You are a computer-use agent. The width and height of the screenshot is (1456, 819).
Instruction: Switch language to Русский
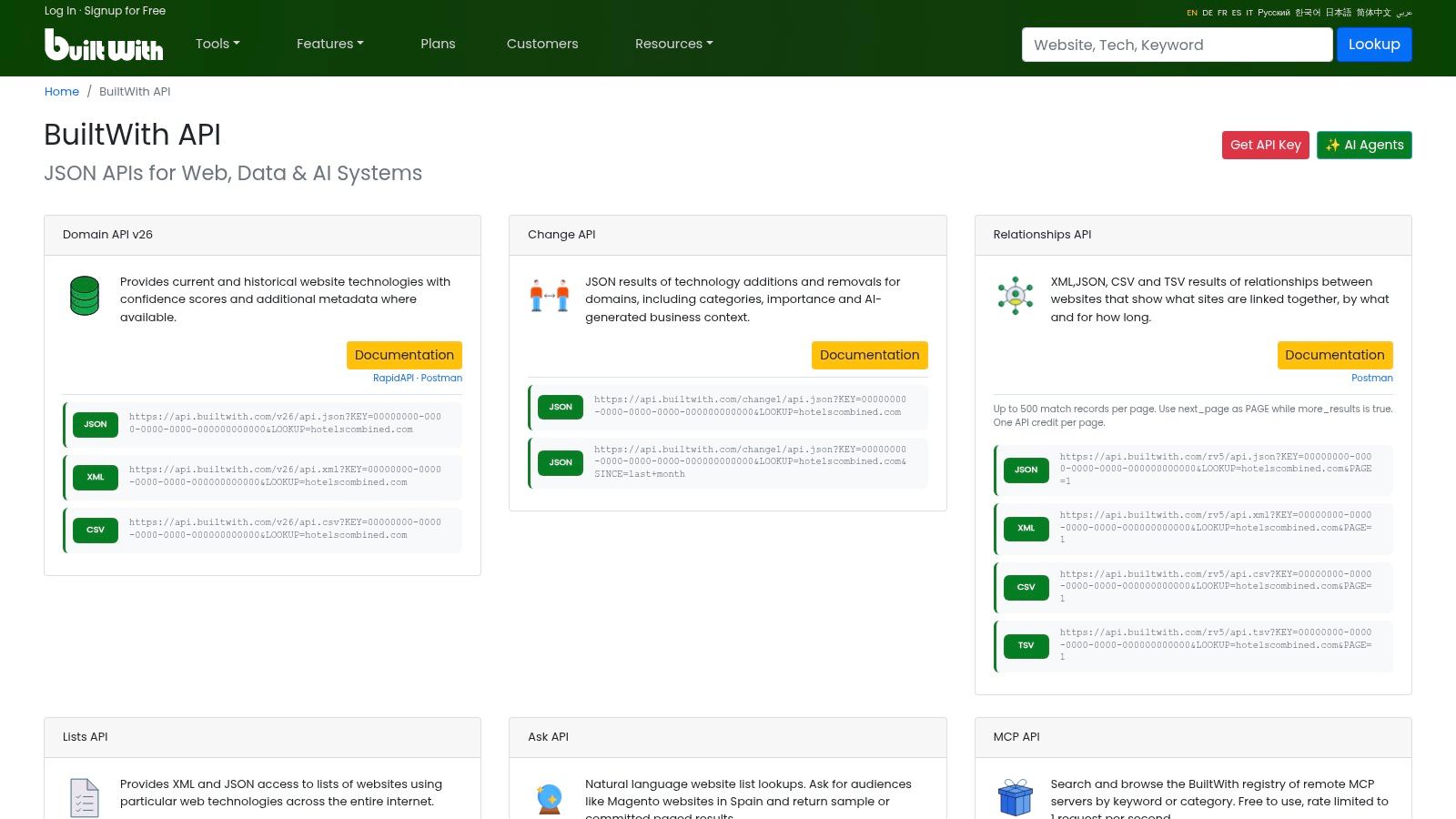(x=1274, y=13)
